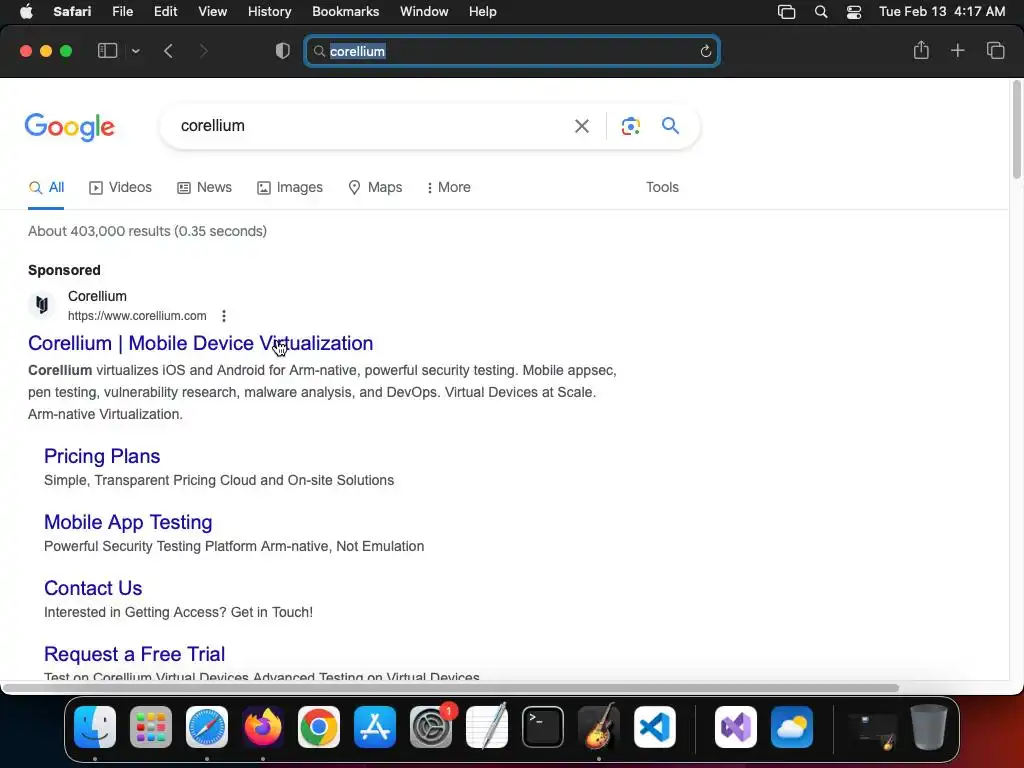Select the All results tab

pos(46,187)
